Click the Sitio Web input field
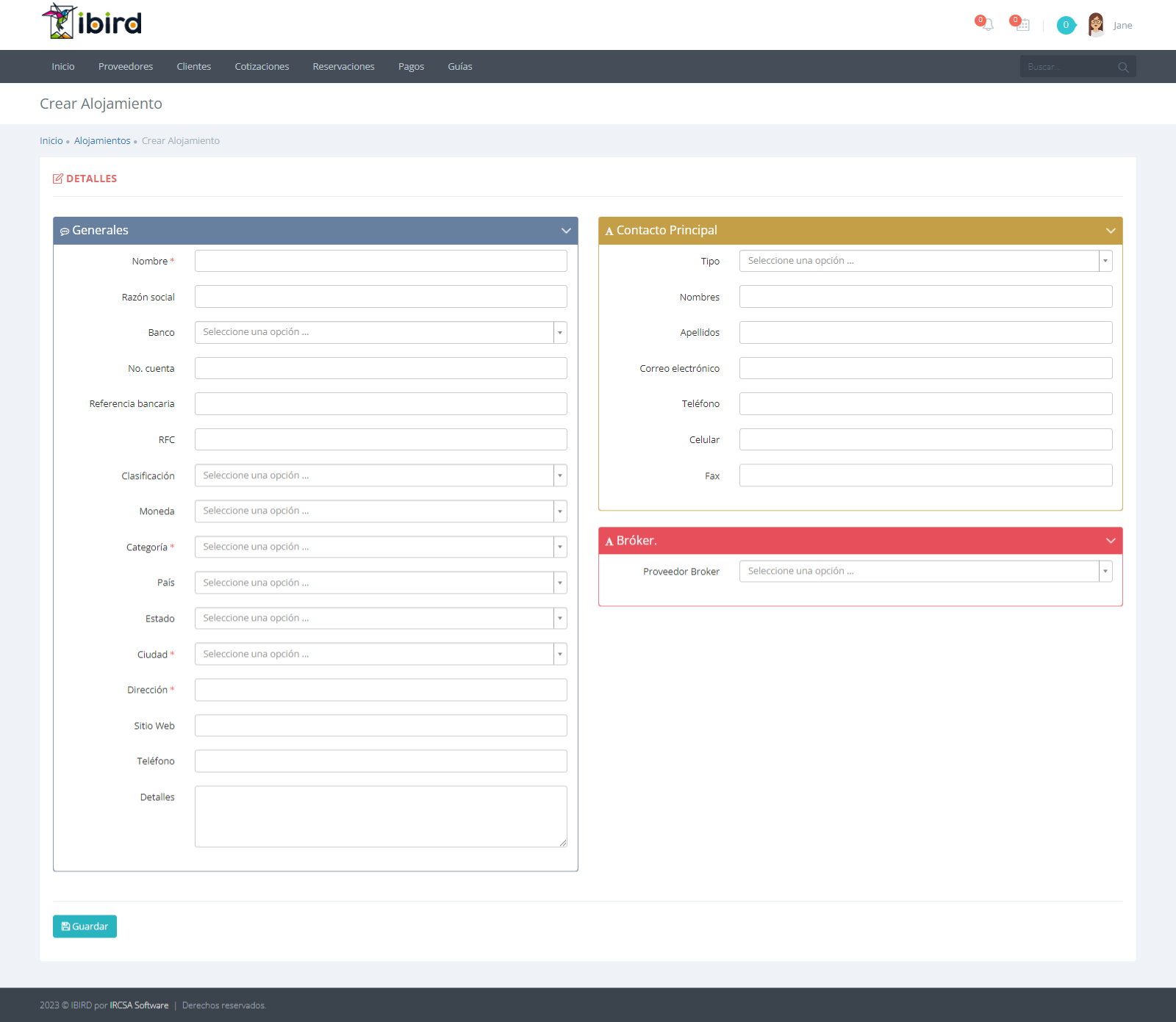 coord(381,725)
